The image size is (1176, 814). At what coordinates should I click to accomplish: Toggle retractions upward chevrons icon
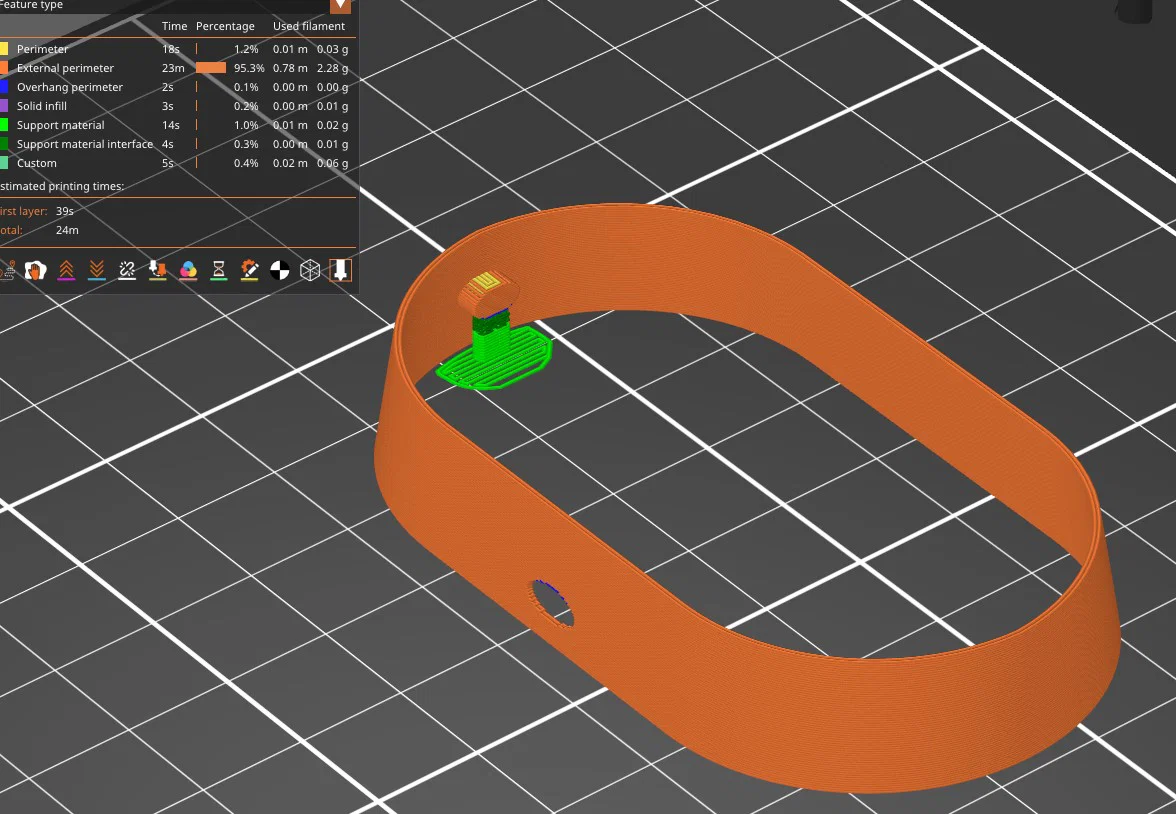point(66,270)
